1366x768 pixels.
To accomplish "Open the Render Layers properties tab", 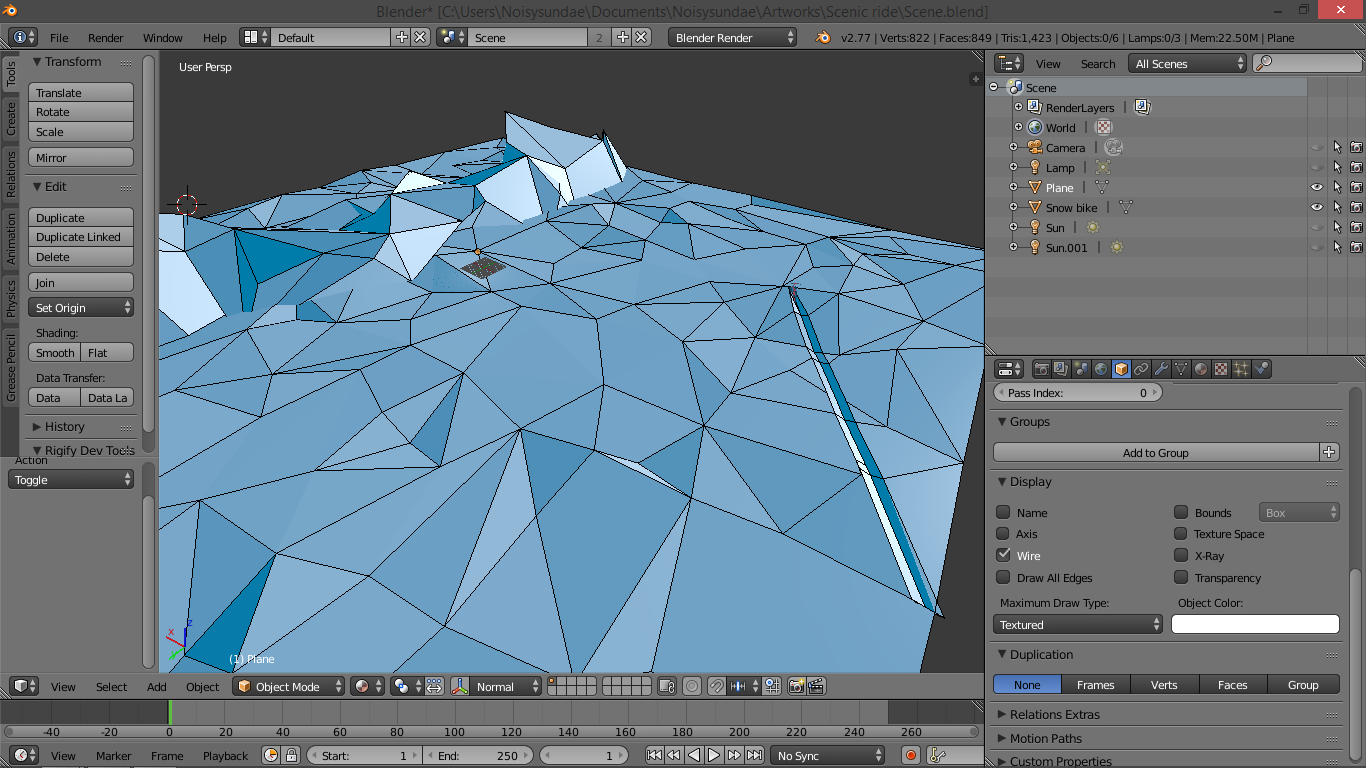I will point(1061,369).
